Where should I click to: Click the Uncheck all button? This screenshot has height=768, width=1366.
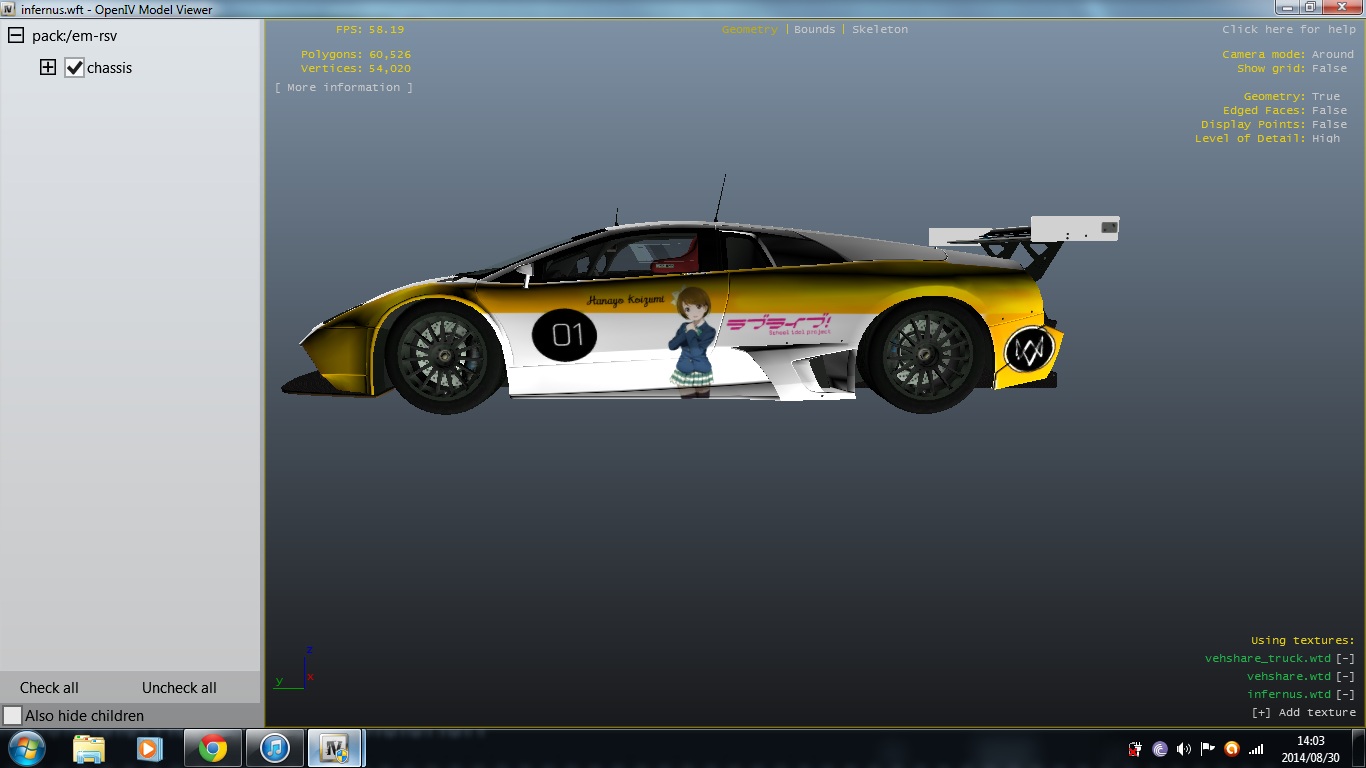click(x=179, y=688)
